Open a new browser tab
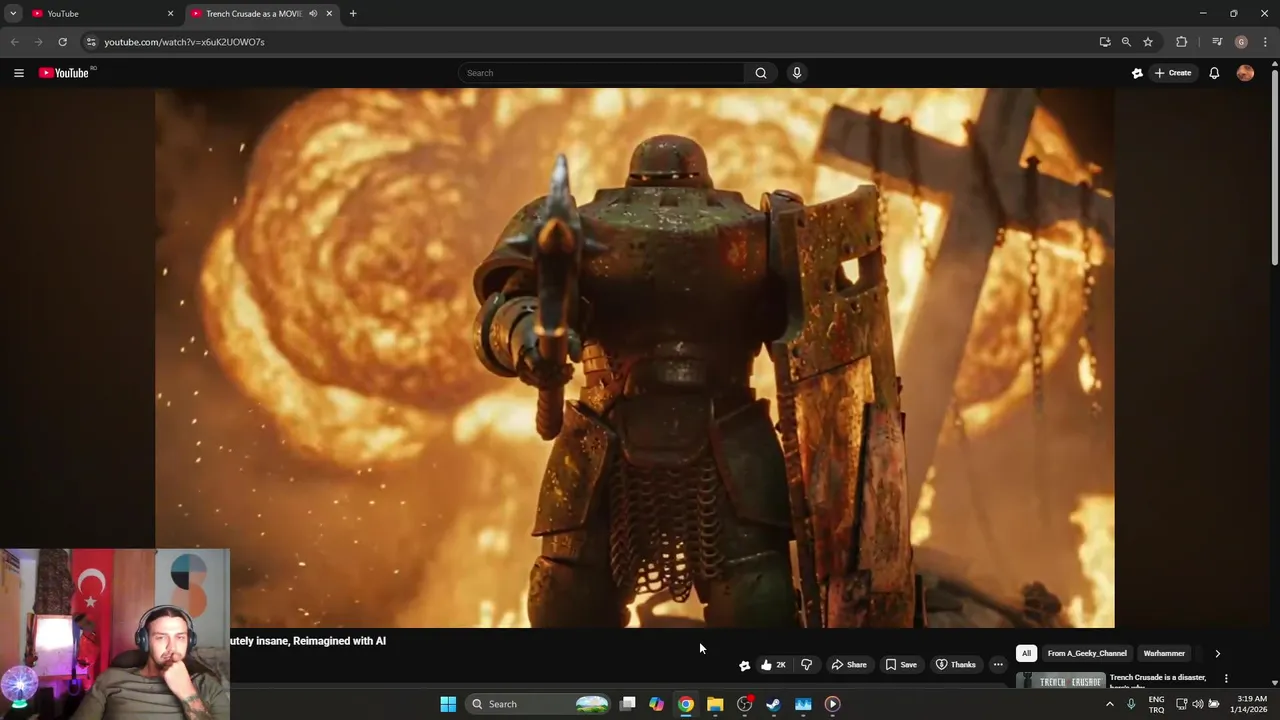This screenshot has width=1280, height=720. [x=353, y=14]
